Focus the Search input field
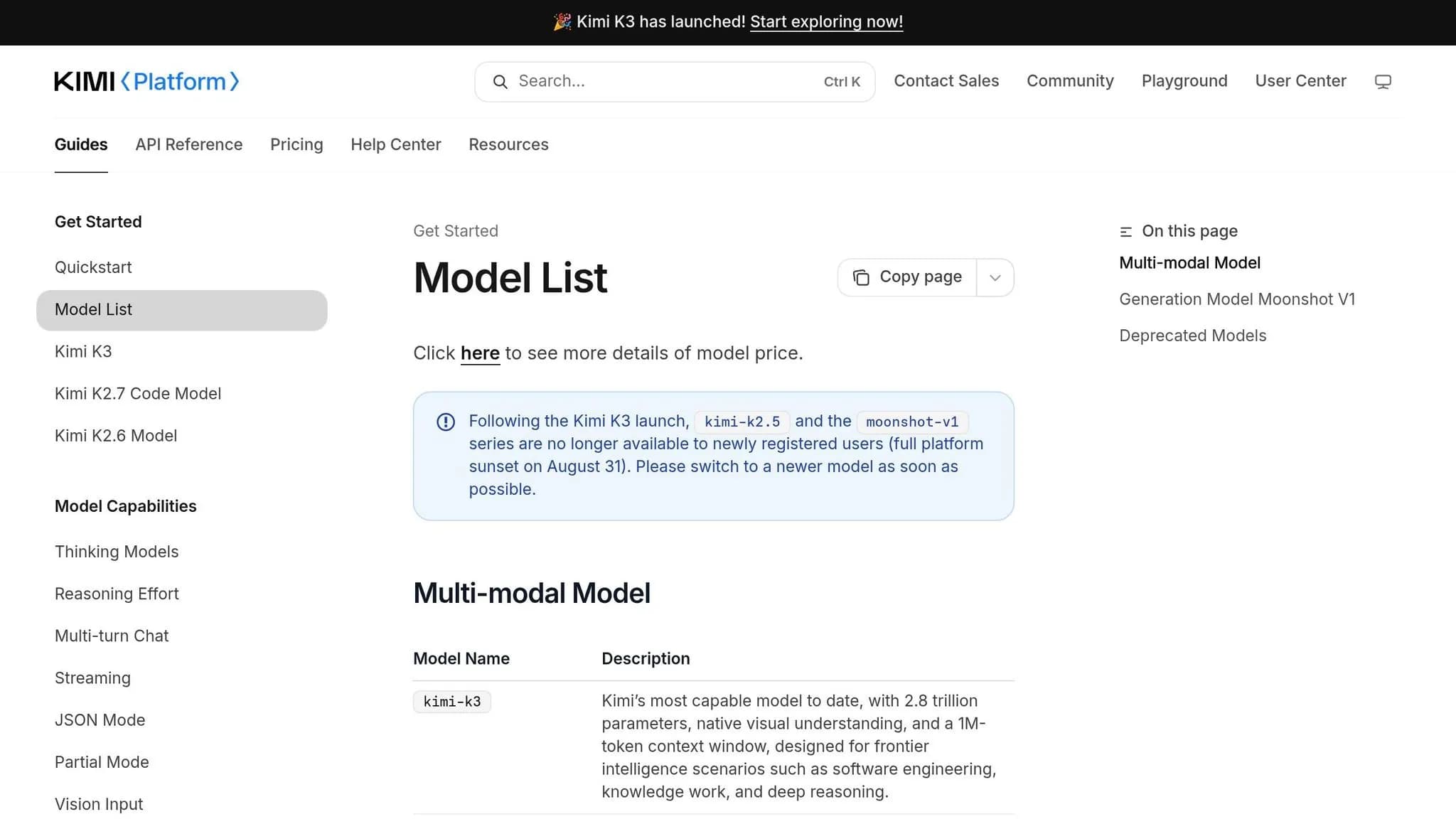This screenshot has height=819, width=1456. pos(675,82)
